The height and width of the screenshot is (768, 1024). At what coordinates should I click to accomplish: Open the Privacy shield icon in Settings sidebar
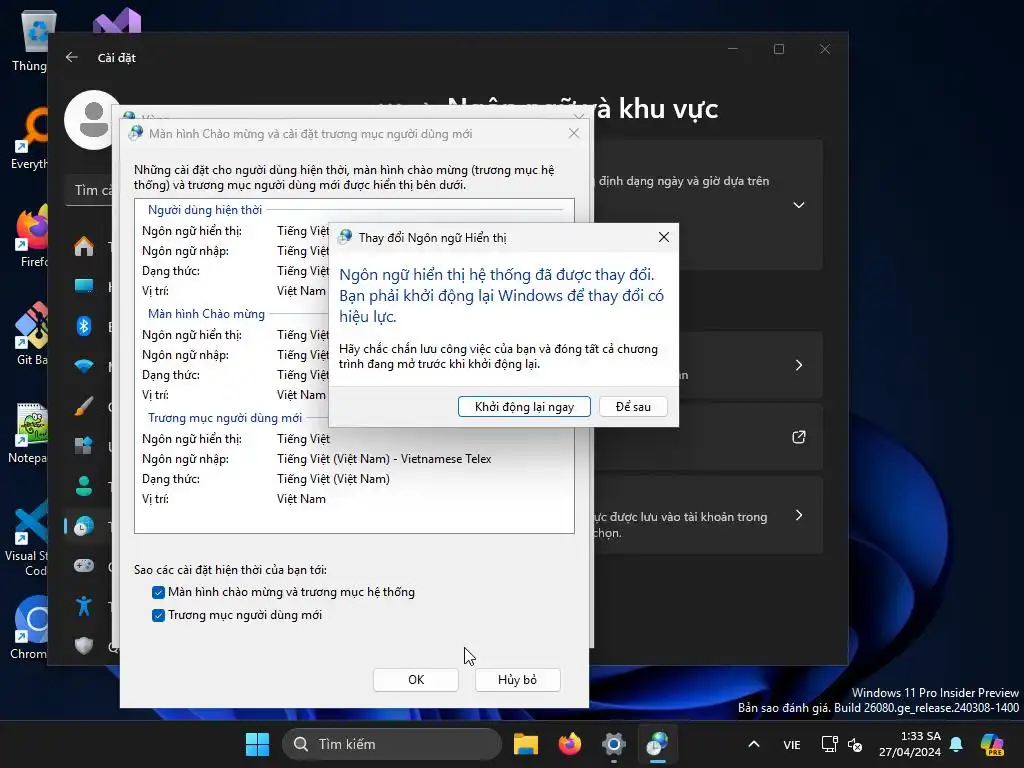click(84, 646)
